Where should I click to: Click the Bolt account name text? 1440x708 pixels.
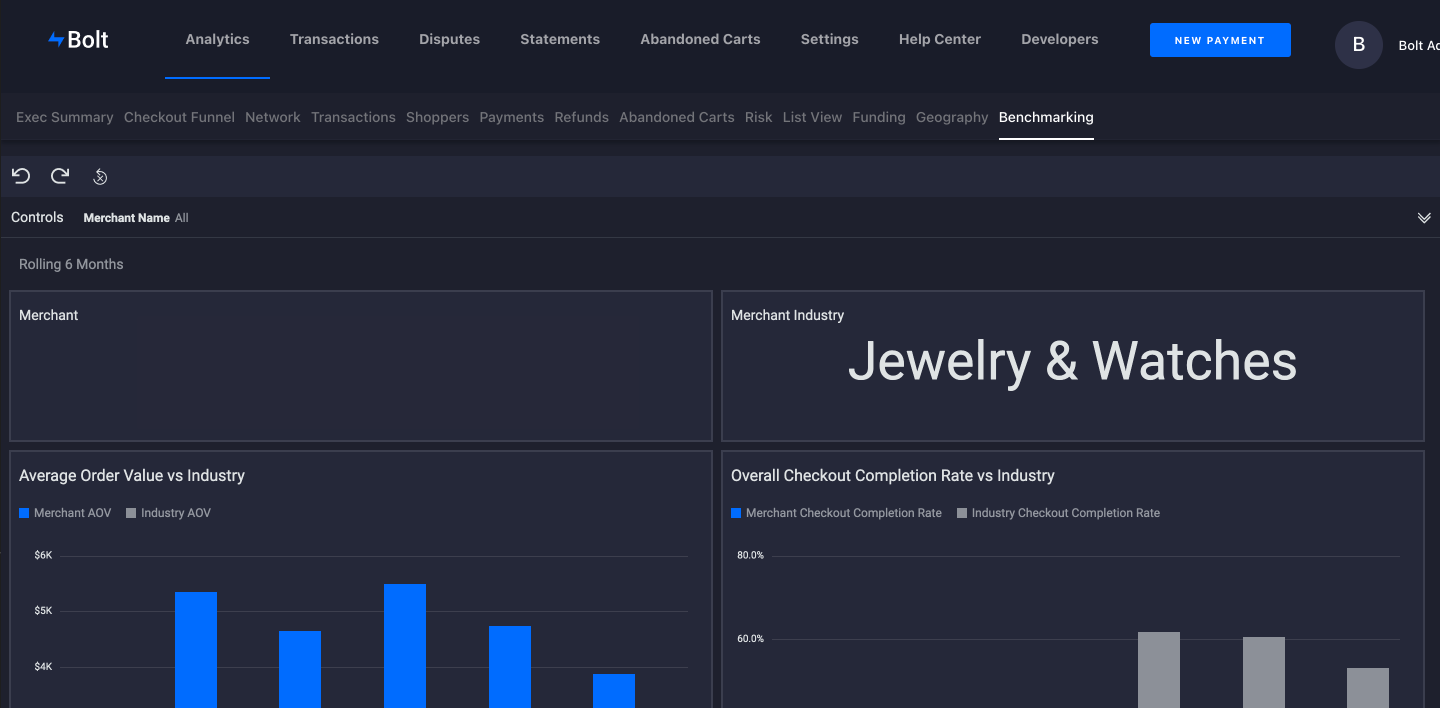pyautogui.click(x=1418, y=45)
